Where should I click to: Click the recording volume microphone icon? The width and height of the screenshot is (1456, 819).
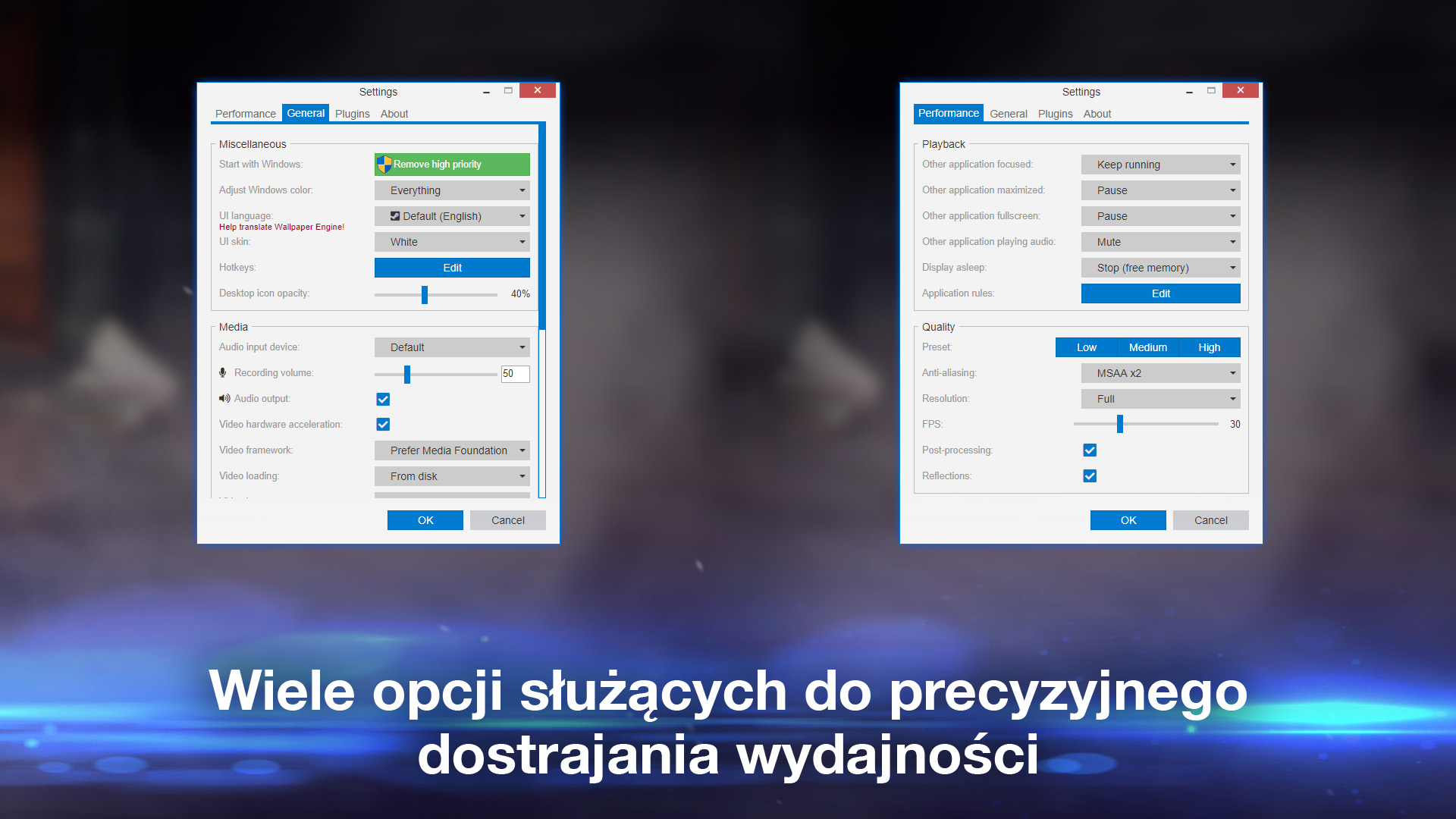click(x=221, y=372)
